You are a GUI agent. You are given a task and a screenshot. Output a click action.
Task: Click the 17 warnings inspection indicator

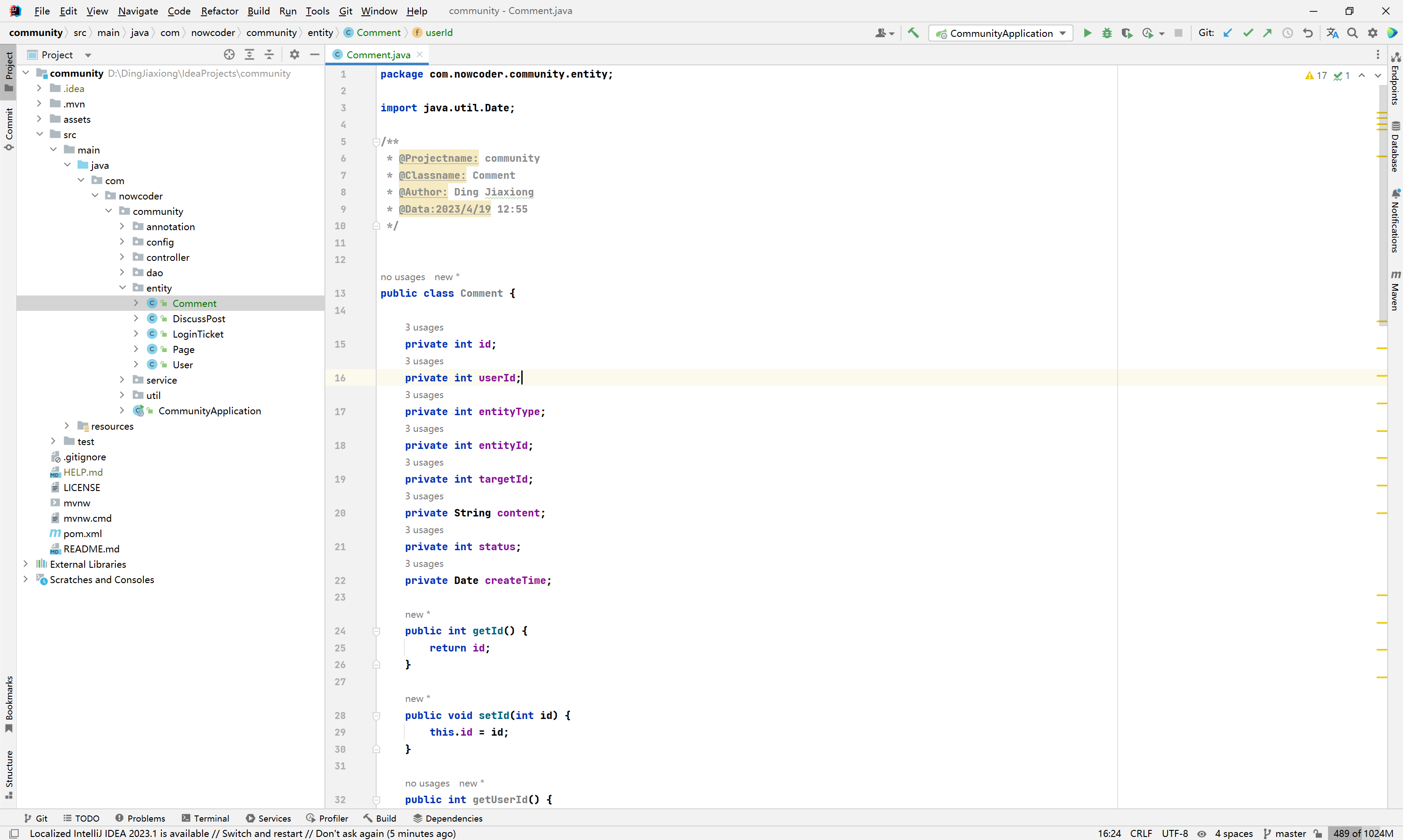click(x=1316, y=75)
